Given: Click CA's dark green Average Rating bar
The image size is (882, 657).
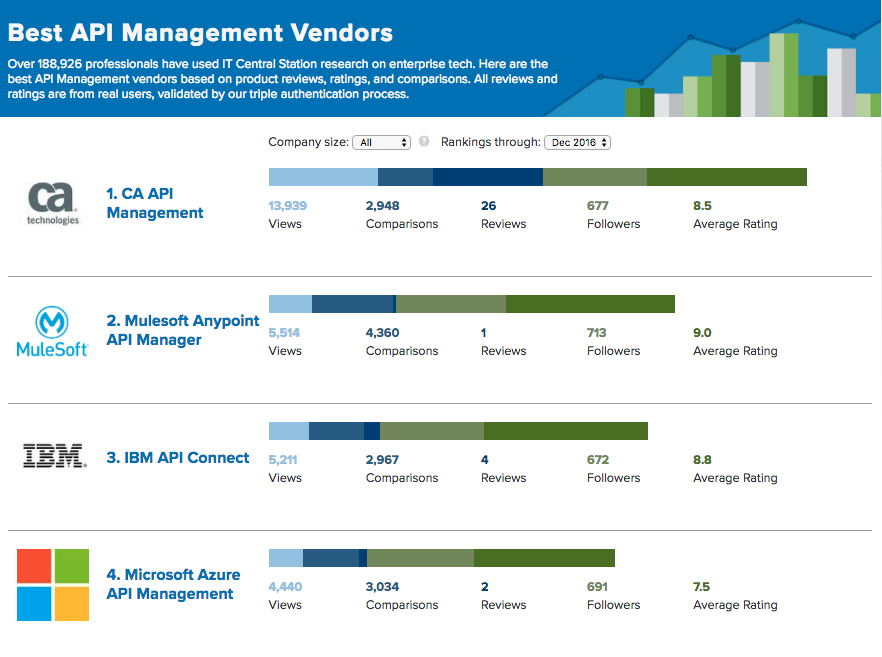Looking at the screenshot, I should (726, 177).
